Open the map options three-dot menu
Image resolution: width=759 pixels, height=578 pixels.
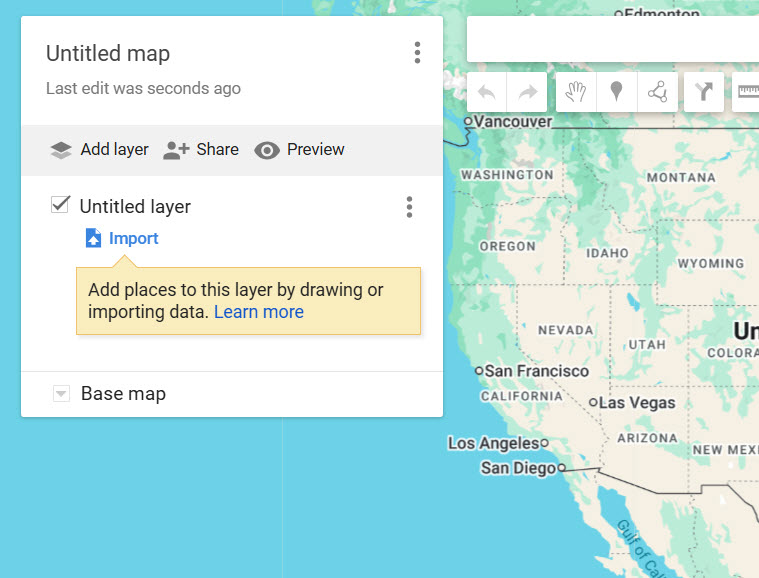click(x=417, y=52)
